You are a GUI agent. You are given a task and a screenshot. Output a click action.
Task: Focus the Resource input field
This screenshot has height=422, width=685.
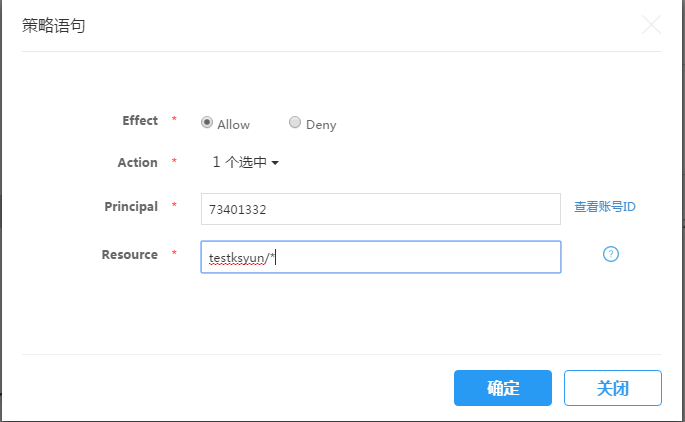(x=381, y=257)
